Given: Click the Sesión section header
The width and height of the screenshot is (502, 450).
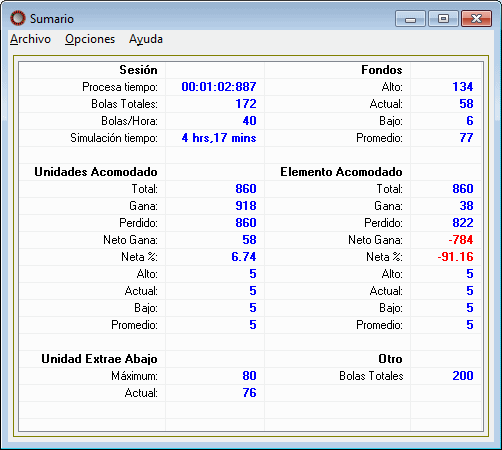Looking at the screenshot, I should click(x=138, y=70).
